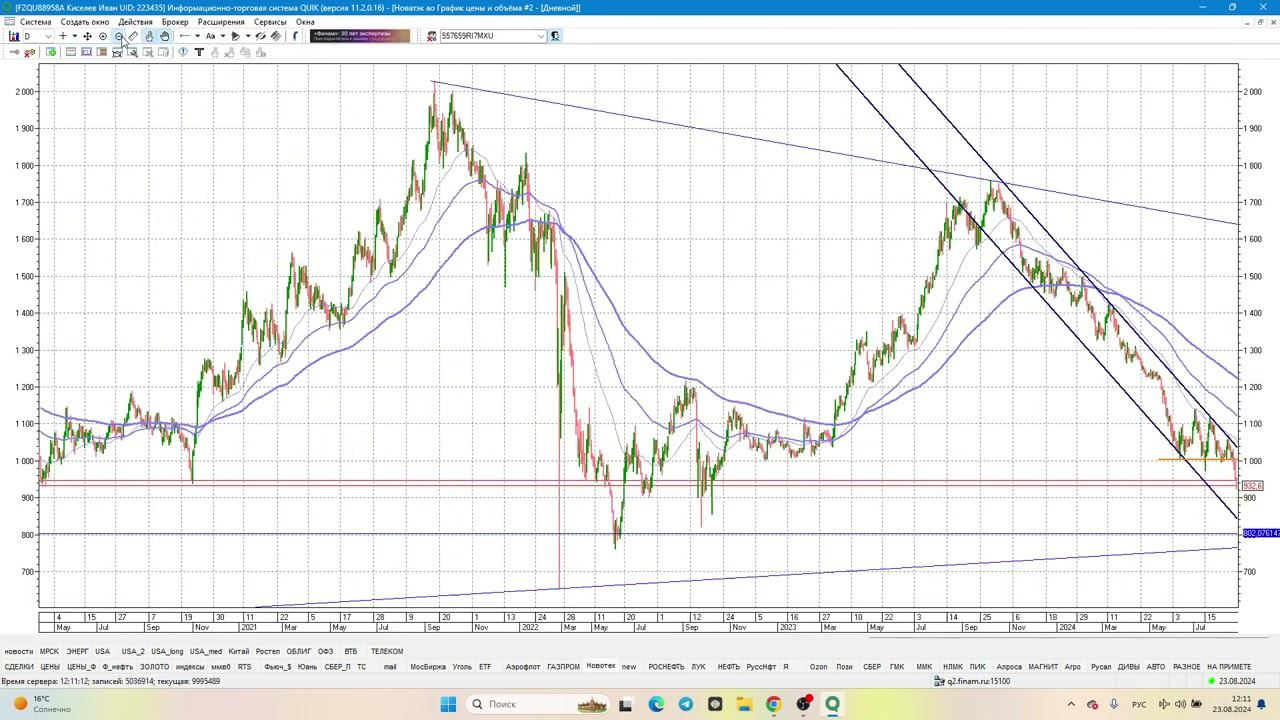Switch to the ТЕЛЕКОМ tab

387,652
